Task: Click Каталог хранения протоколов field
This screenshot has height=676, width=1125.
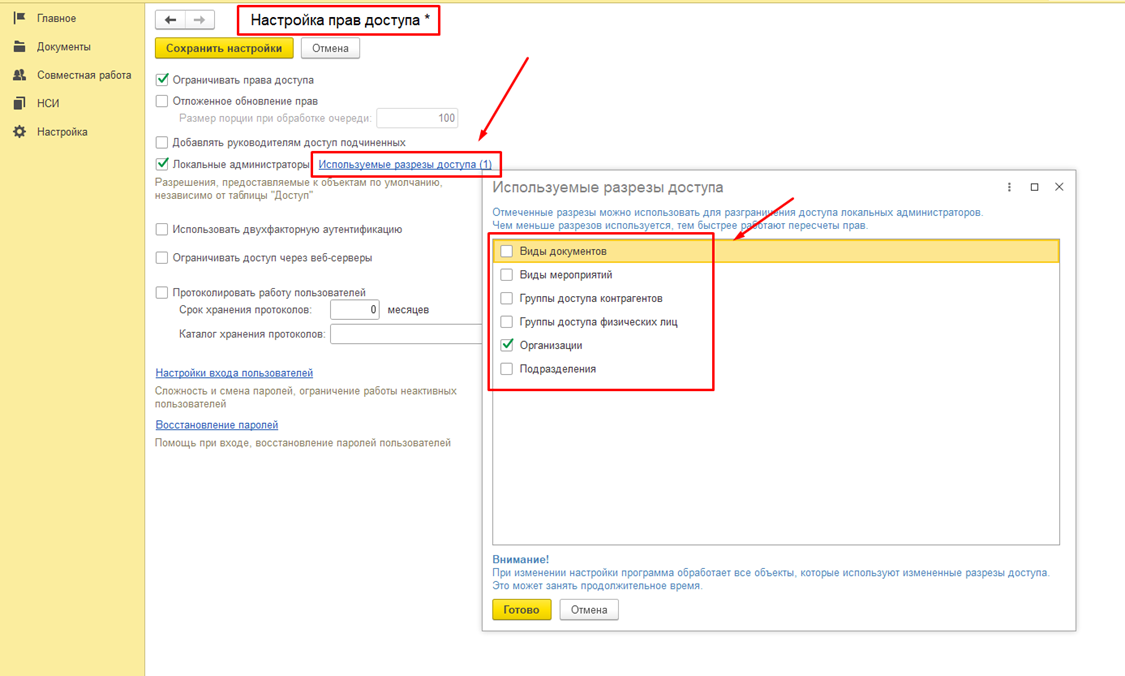Action: point(406,334)
